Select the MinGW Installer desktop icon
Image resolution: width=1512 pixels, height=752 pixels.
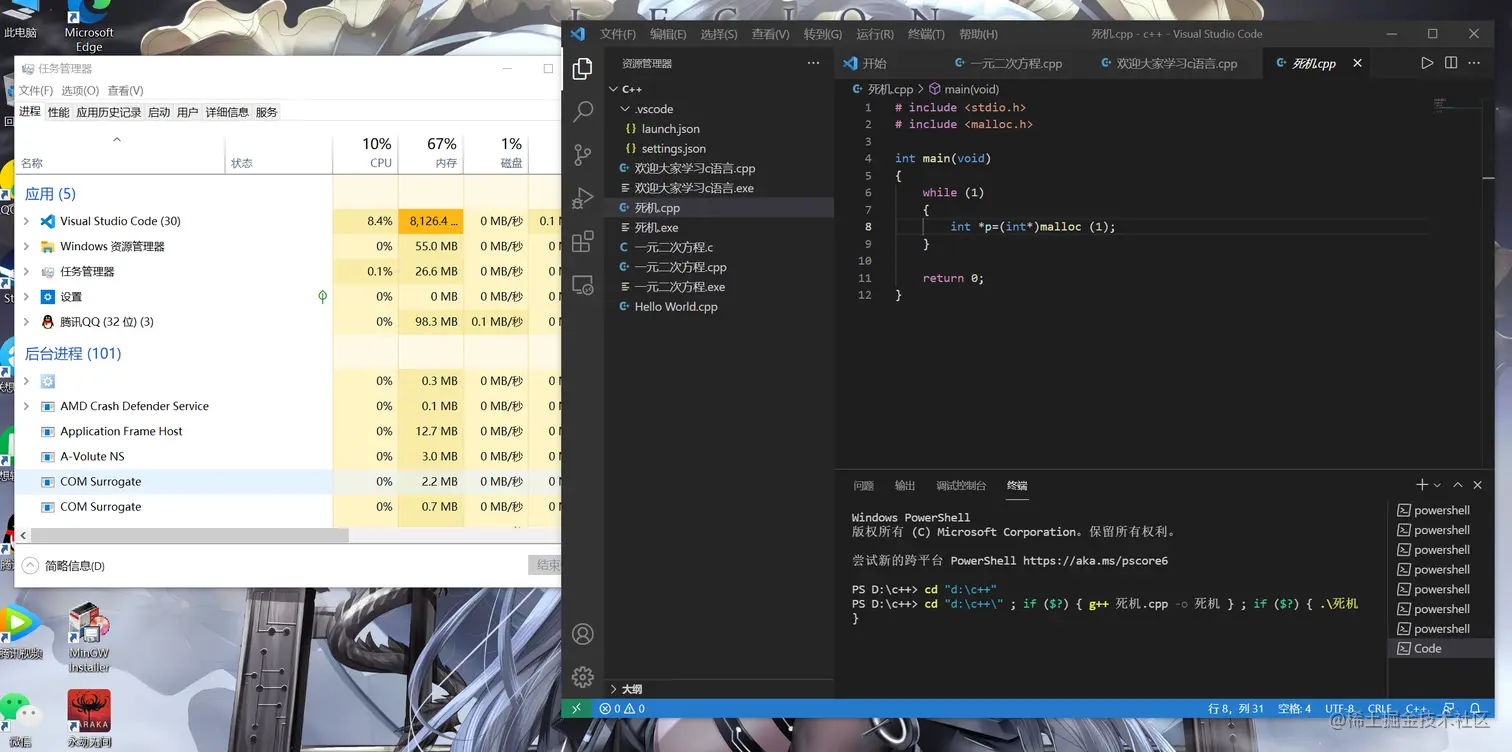(x=89, y=638)
